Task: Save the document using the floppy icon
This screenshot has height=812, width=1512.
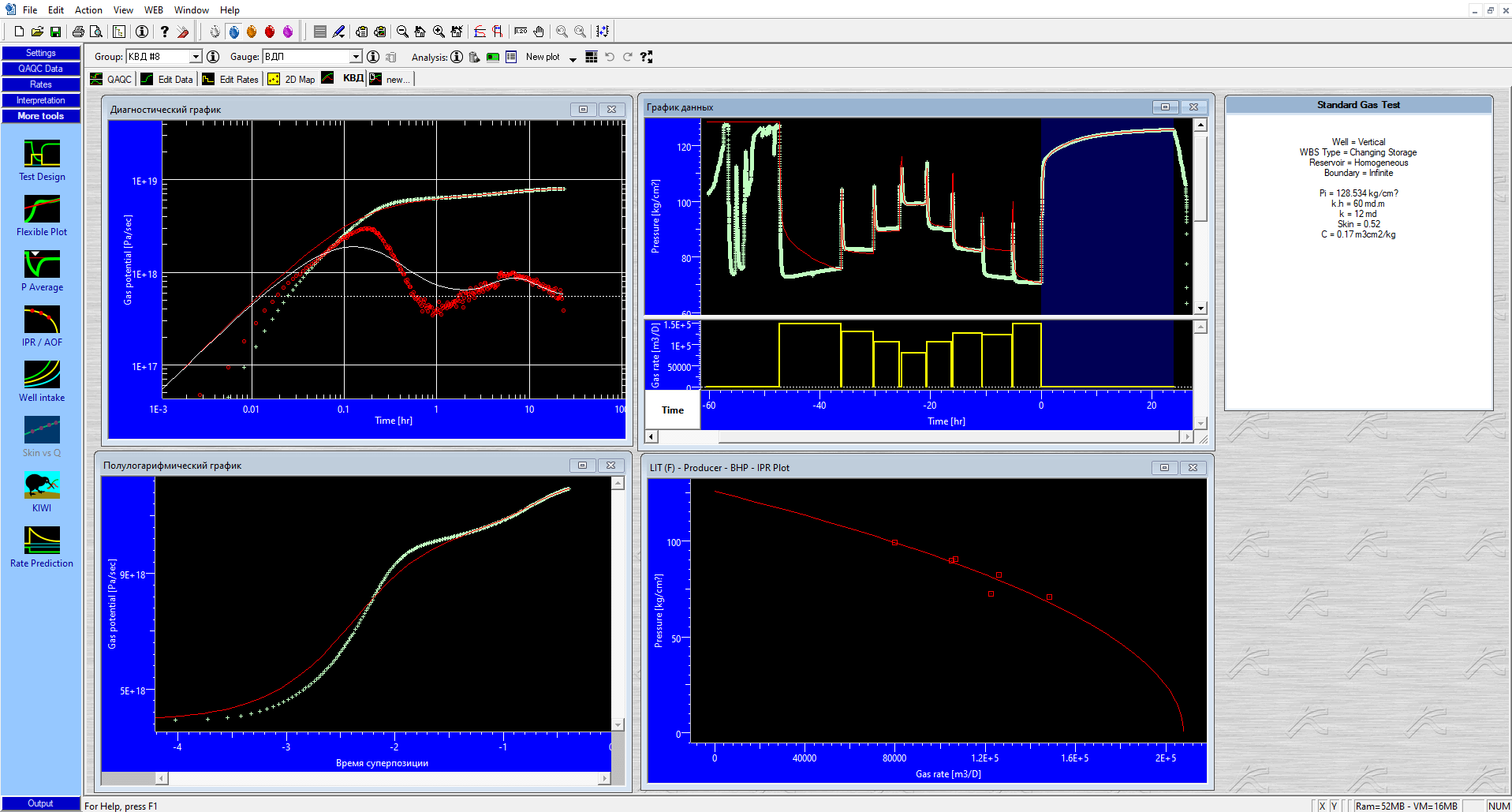Action: coord(55,32)
